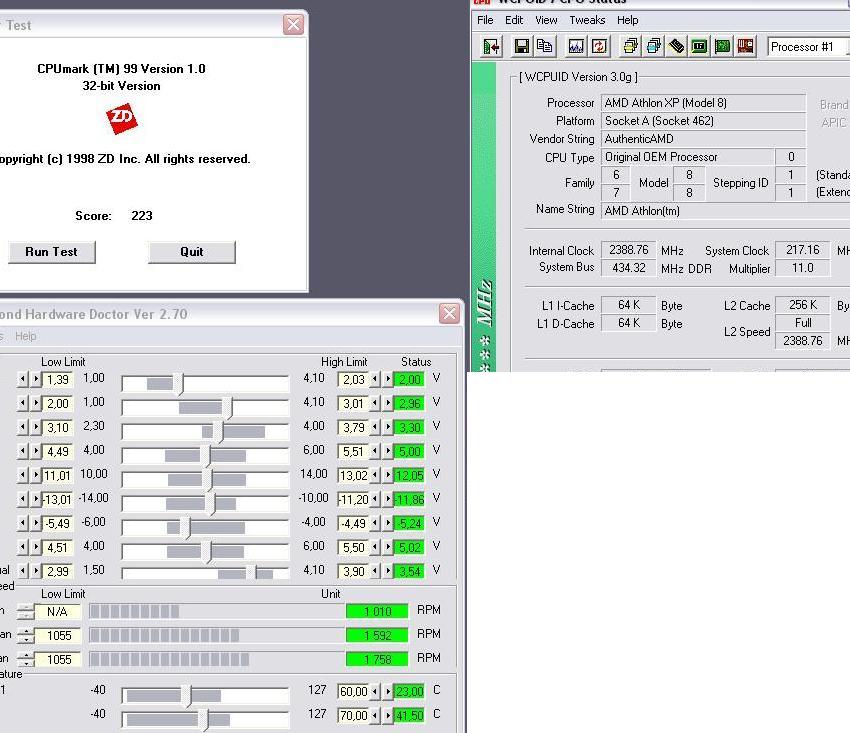
Task: Click the green monitor icon in WCPUID toolbar
Action: point(699,47)
